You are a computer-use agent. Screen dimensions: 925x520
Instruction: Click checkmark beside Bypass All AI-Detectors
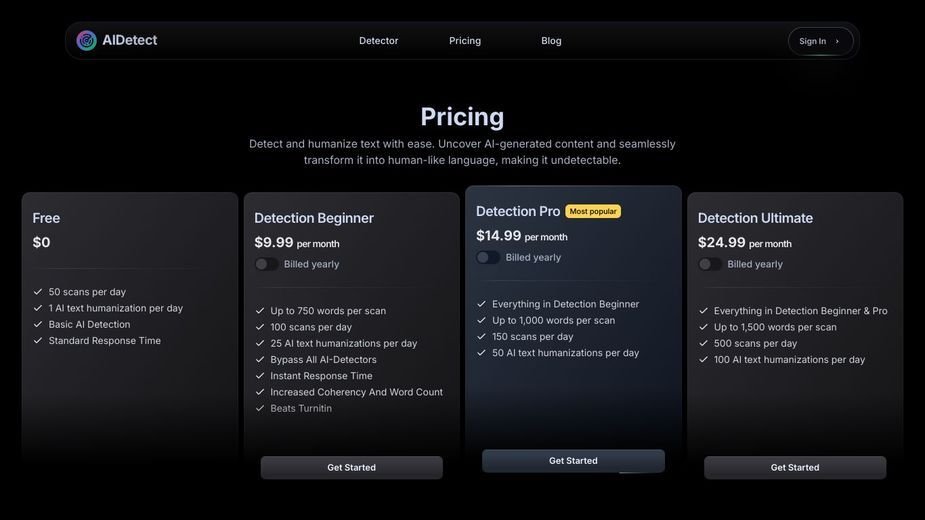pos(260,359)
